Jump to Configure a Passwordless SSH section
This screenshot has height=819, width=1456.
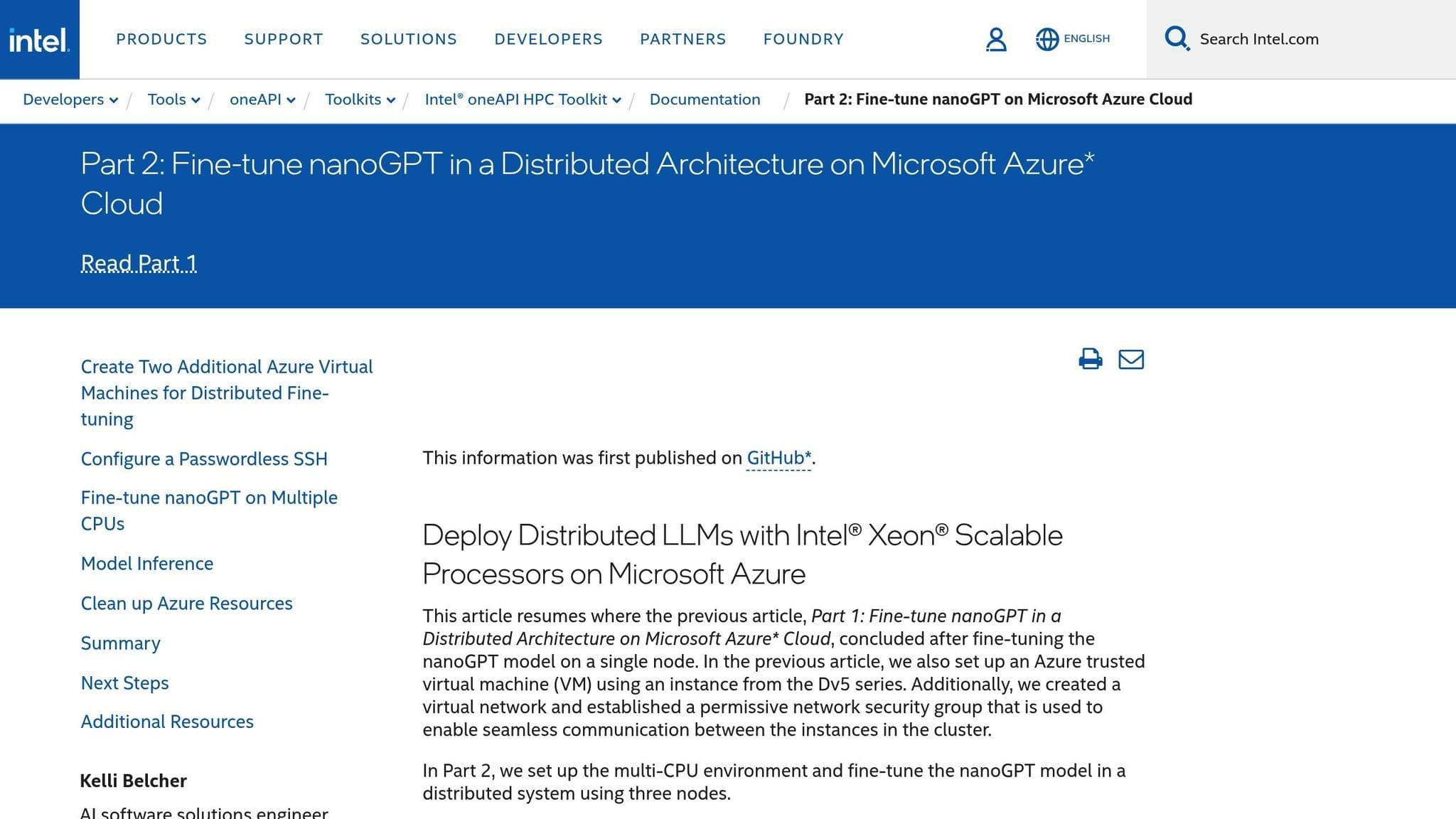[x=204, y=459]
